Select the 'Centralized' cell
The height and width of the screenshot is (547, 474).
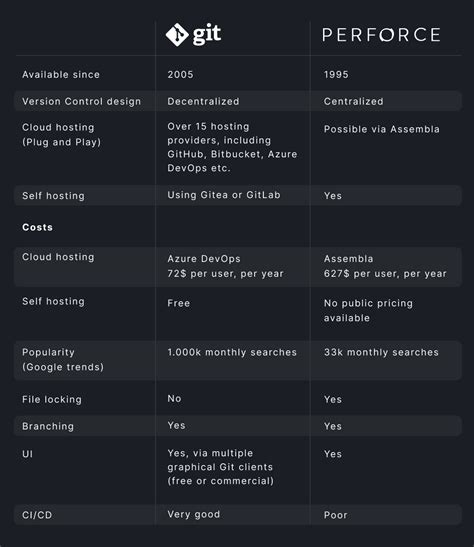(x=354, y=102)
